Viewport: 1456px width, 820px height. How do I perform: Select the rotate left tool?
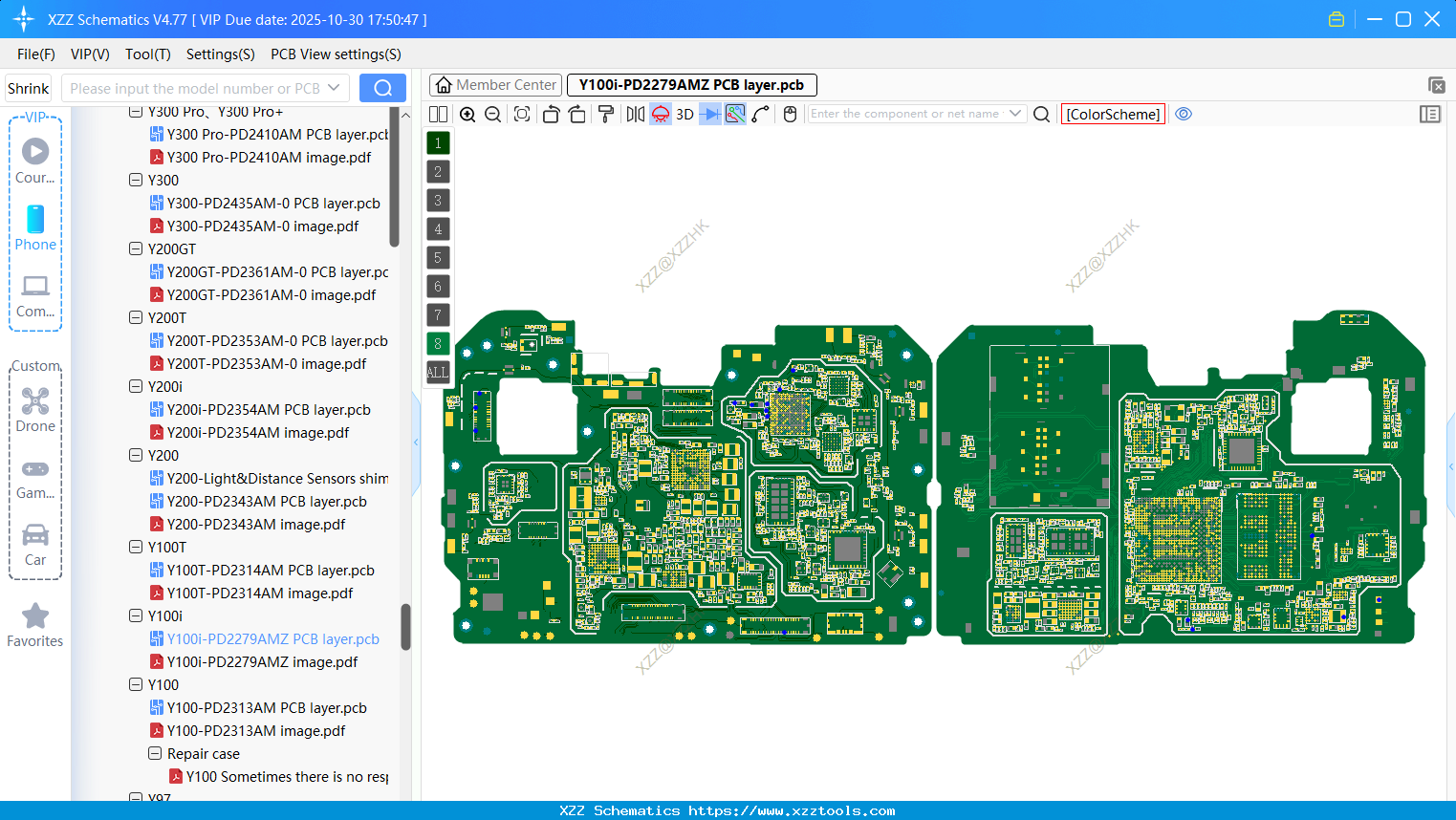click(551, 114)
